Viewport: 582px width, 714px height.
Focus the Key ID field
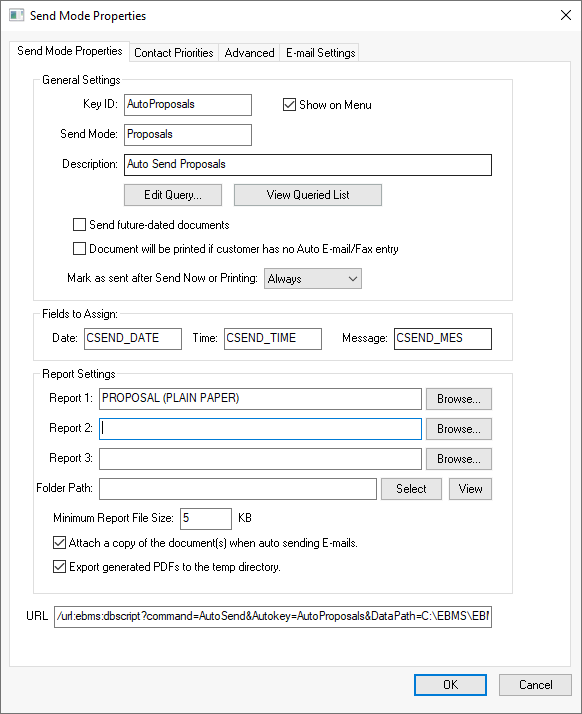point(188,105)
